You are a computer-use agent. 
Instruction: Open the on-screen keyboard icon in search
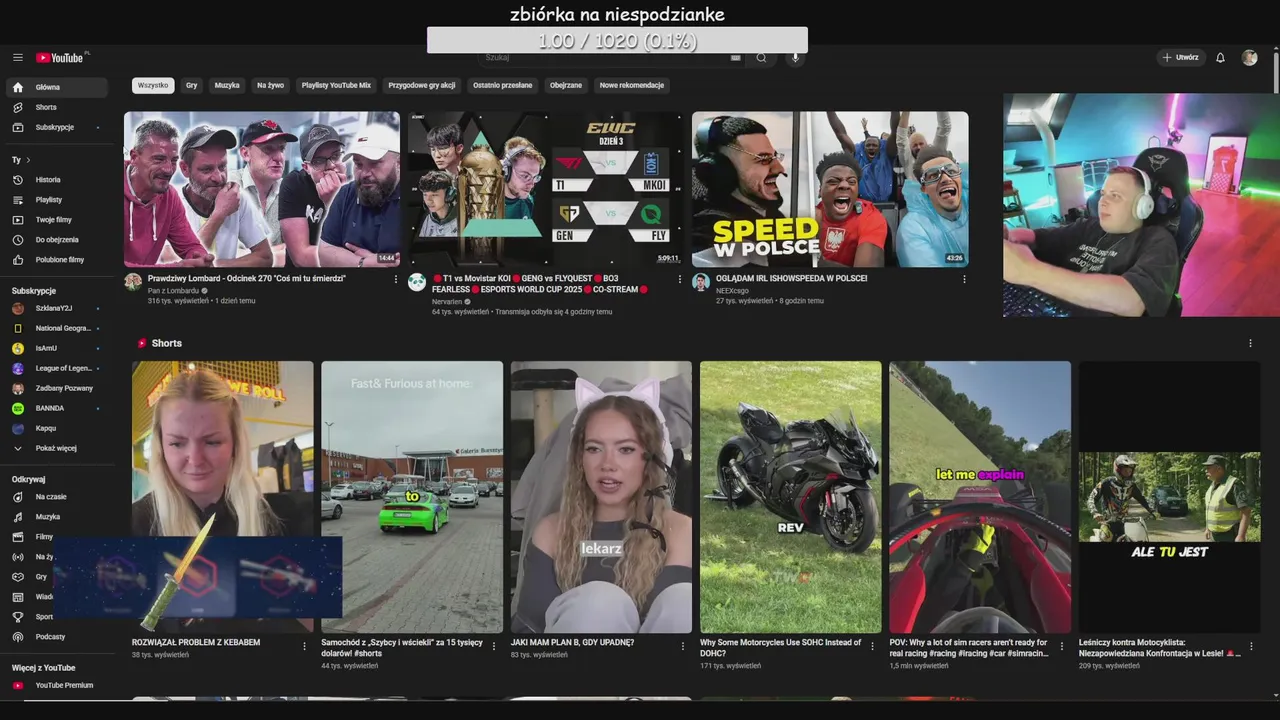pos(736,58)
